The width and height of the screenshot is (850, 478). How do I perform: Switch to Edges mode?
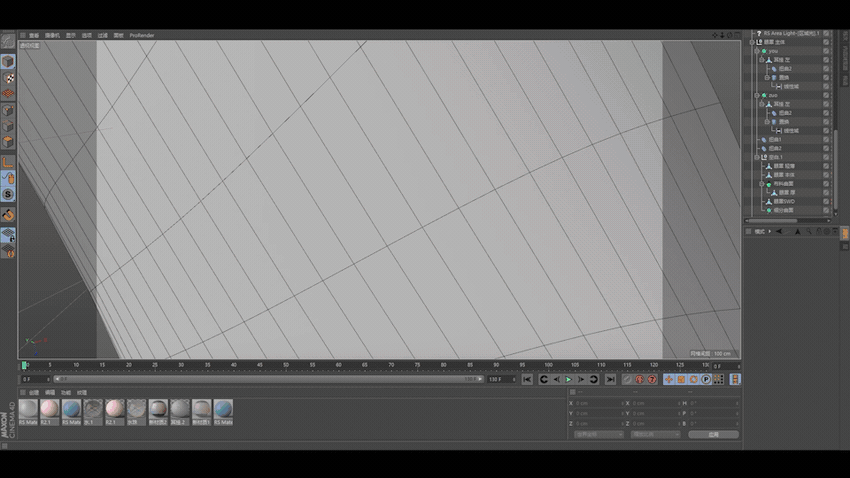click(x=8, y=126)
